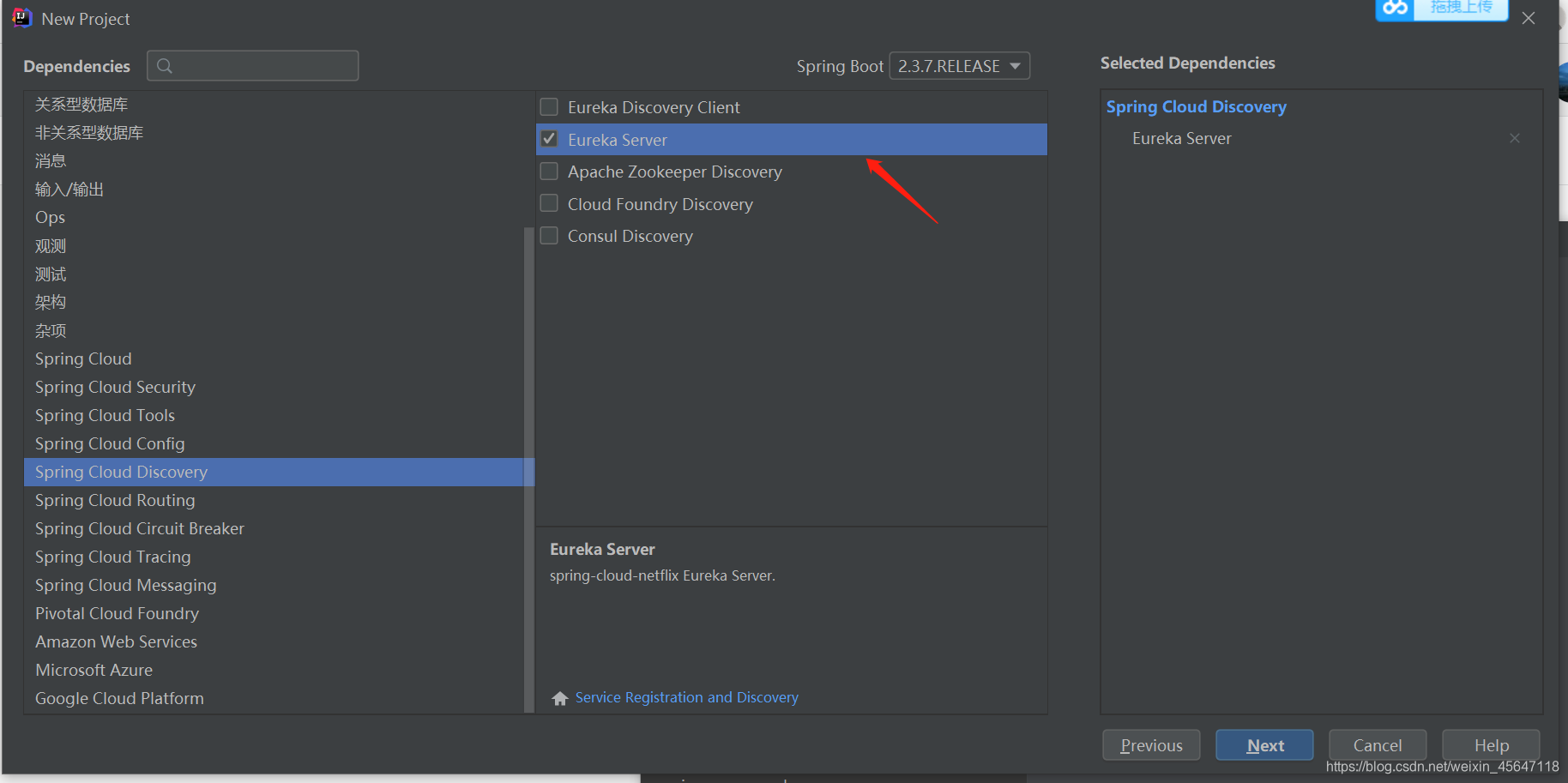Check Cloud Foundry Discovery option
Viewport: 1568px width, 783px height.
point(549,203)
